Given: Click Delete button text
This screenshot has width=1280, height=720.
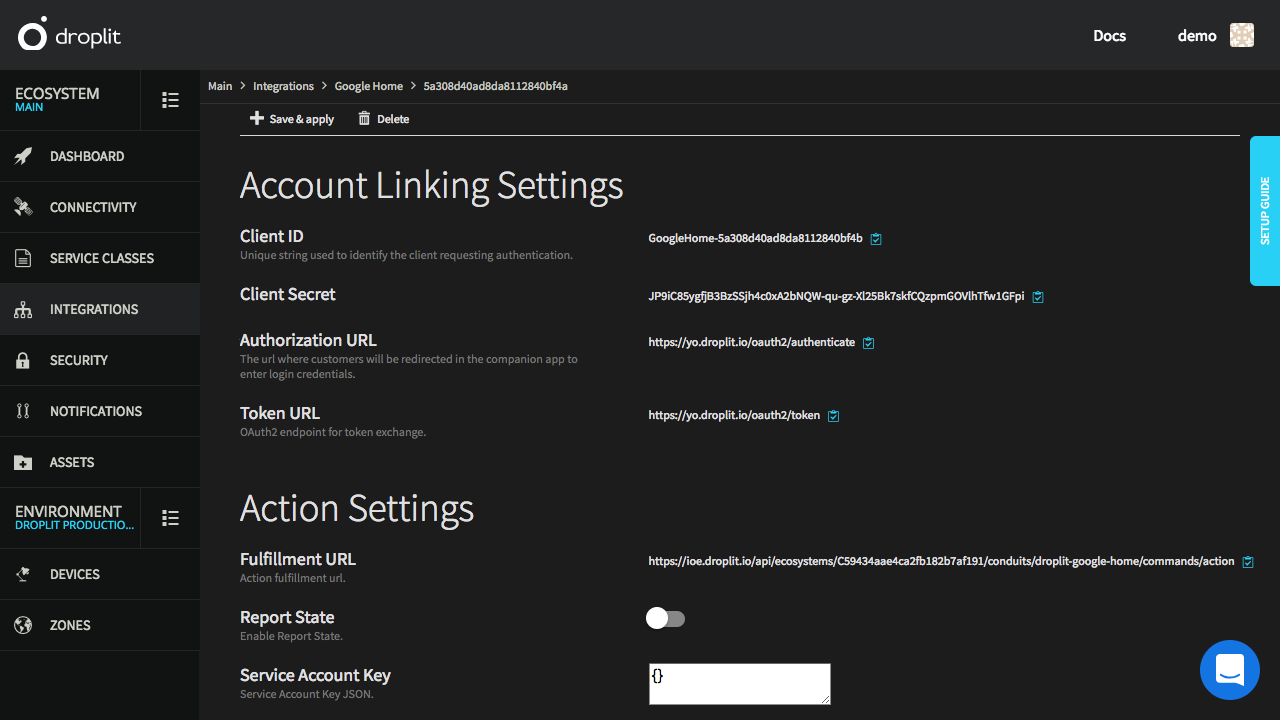Looking at the screenshot, I should point(393,119).
